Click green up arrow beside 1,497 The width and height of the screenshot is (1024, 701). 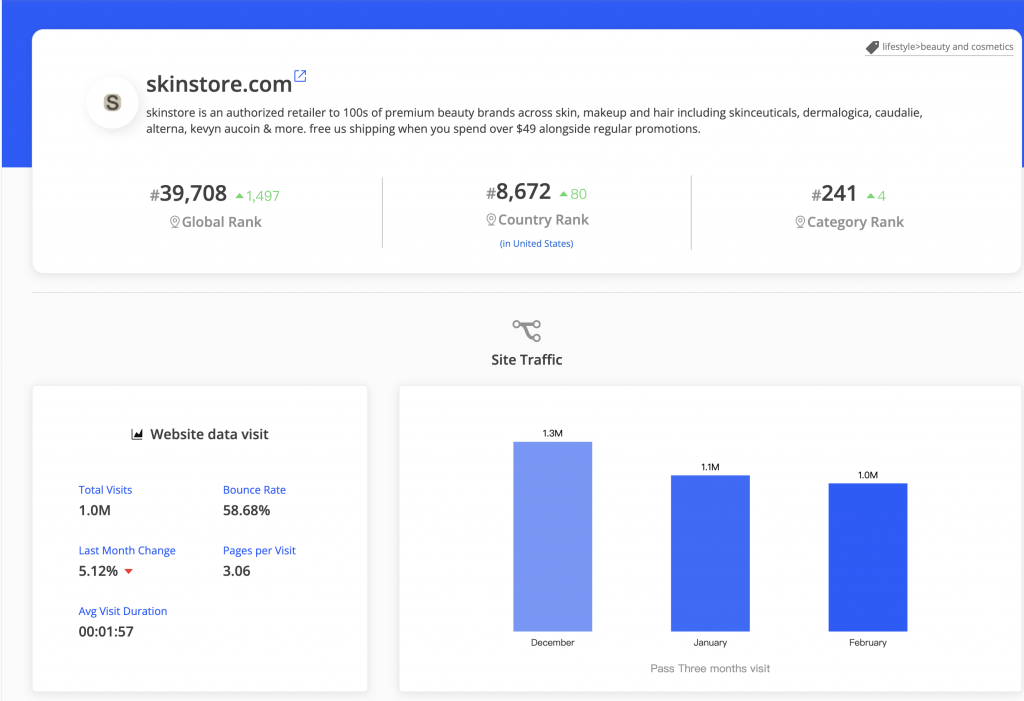tap(240, 196)
